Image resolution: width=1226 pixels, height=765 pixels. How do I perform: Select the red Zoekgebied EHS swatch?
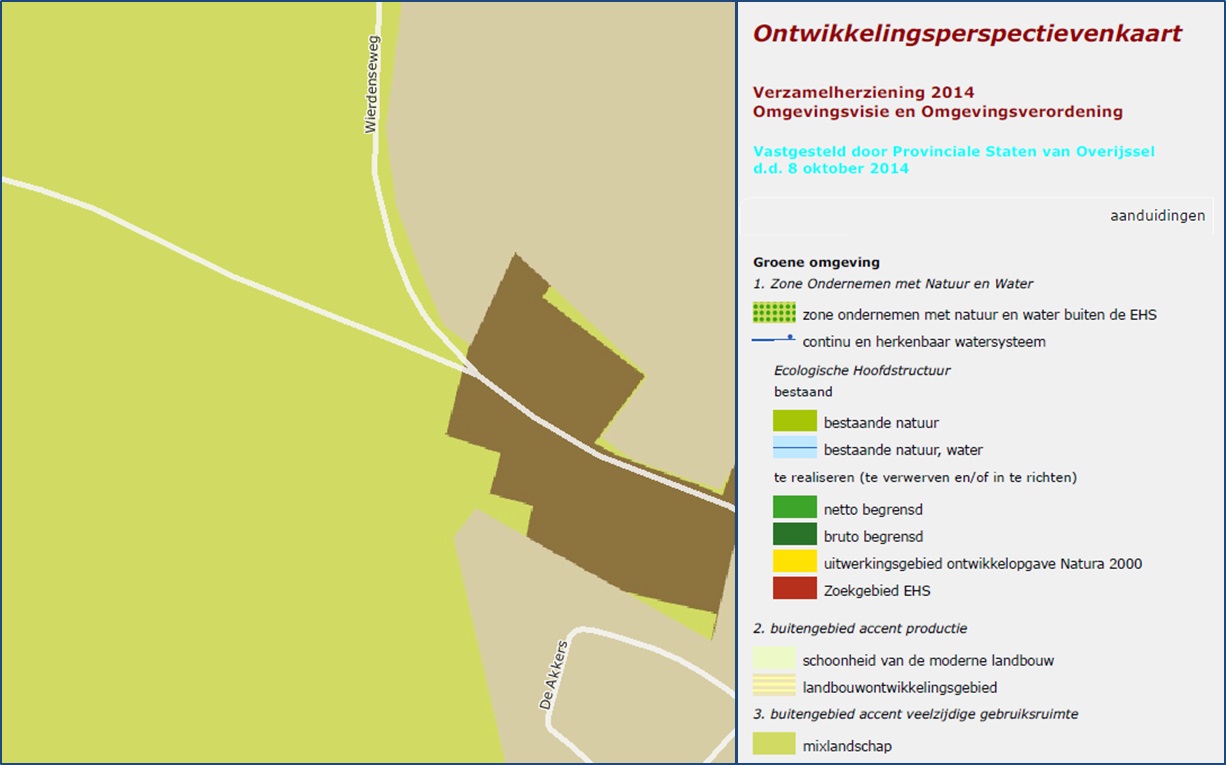795,590
